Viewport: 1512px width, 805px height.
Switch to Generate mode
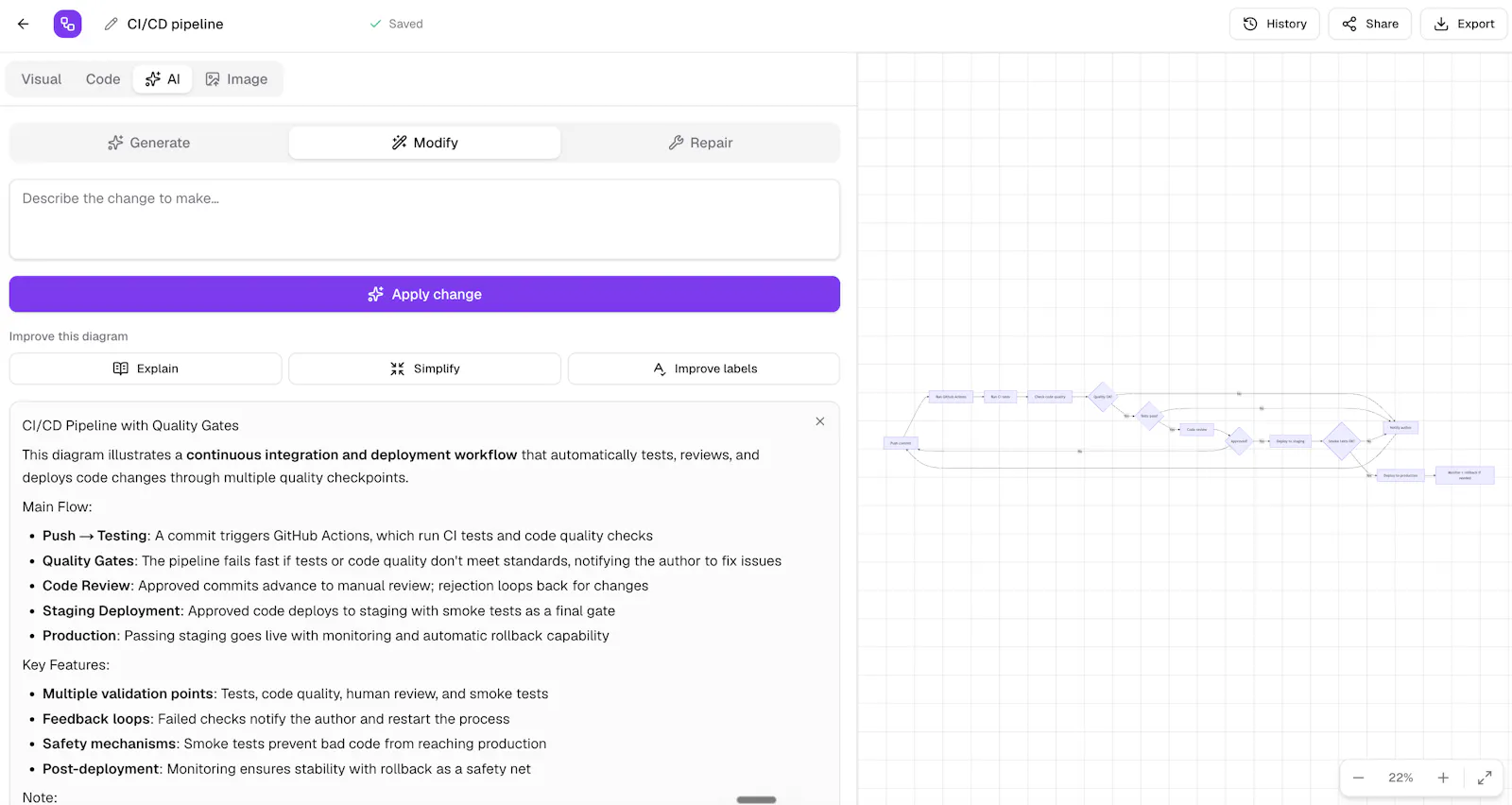click(148, 143)
